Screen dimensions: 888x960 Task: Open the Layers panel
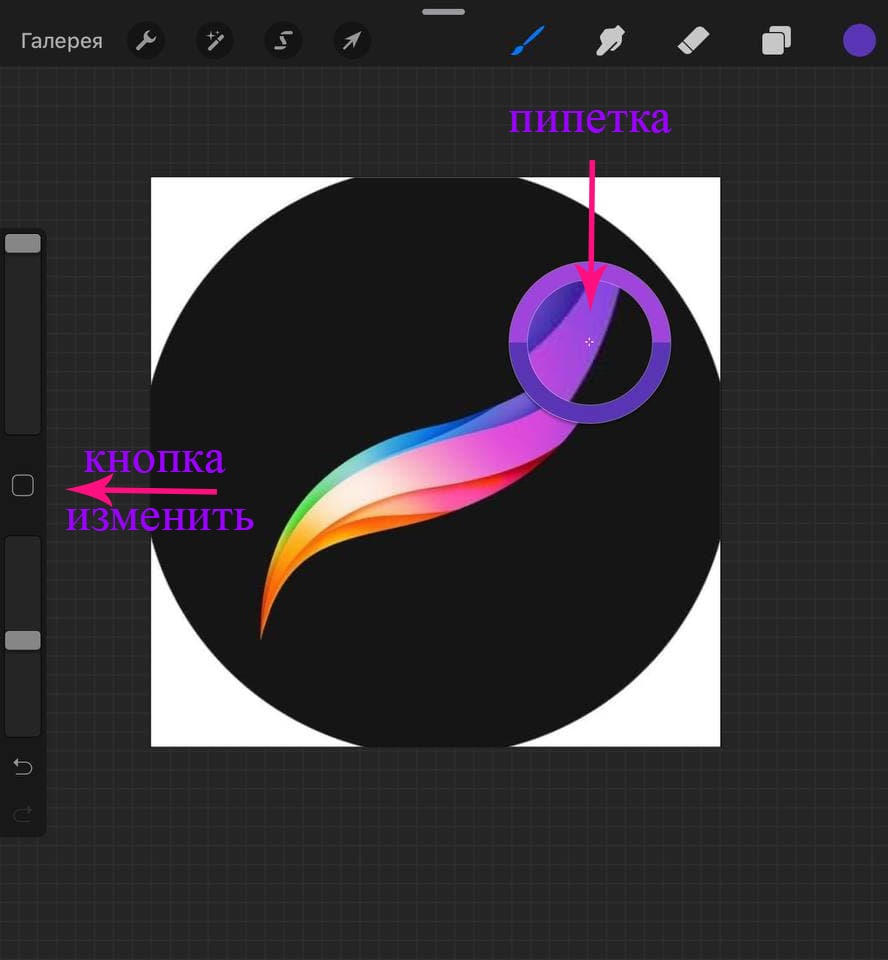pyautogui.click(x=775, y=41)
